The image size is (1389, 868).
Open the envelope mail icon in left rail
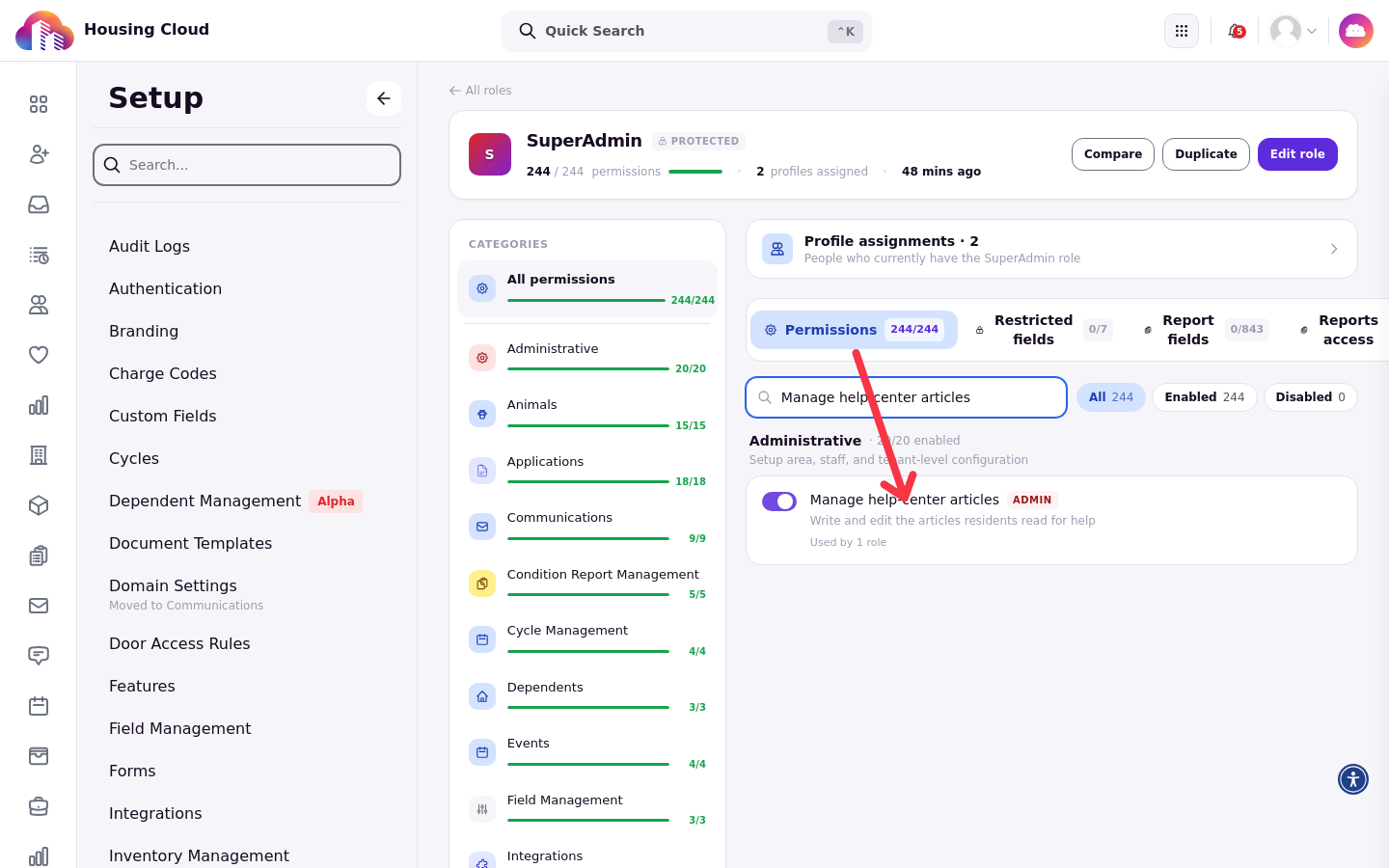39,606
